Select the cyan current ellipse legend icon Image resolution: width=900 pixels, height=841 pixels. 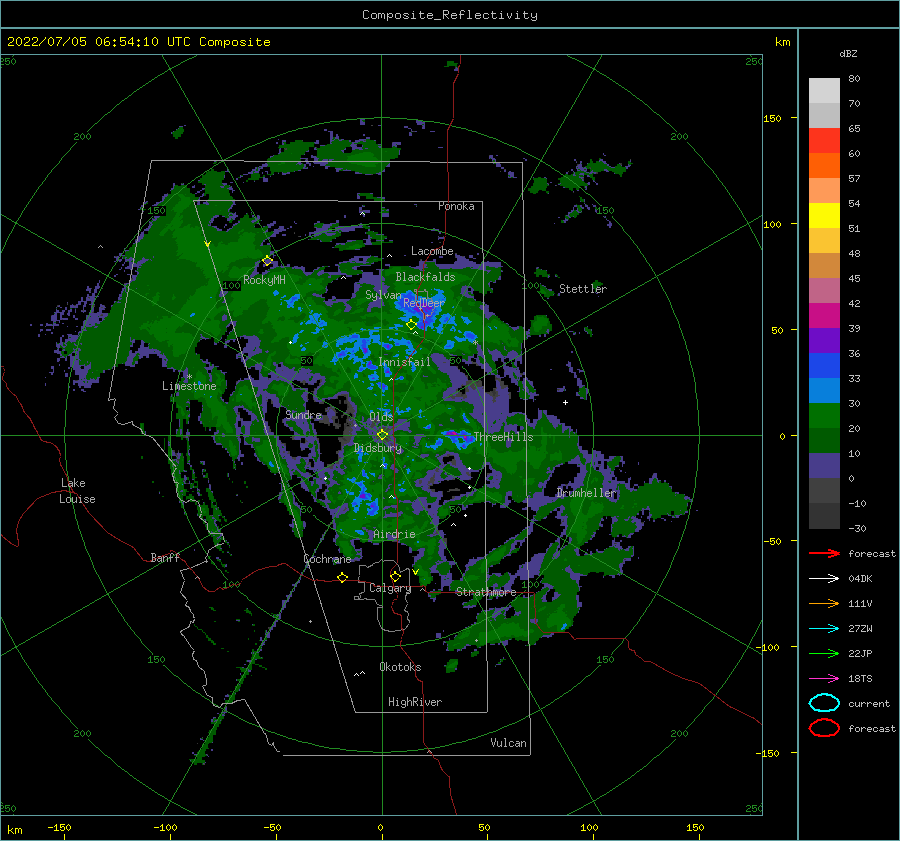[824, 703]
